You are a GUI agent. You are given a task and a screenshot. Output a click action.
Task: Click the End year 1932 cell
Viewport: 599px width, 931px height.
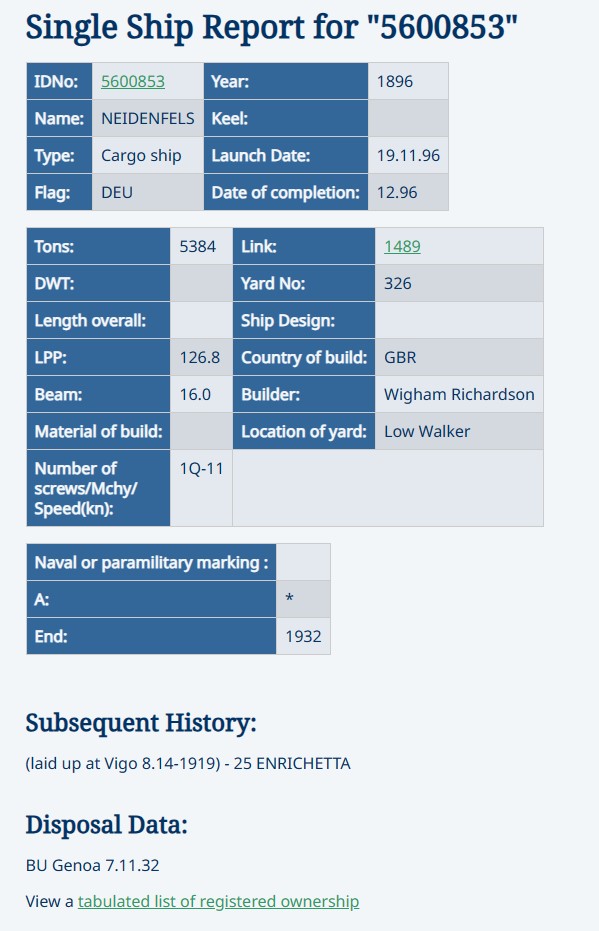tap(303, 636)
